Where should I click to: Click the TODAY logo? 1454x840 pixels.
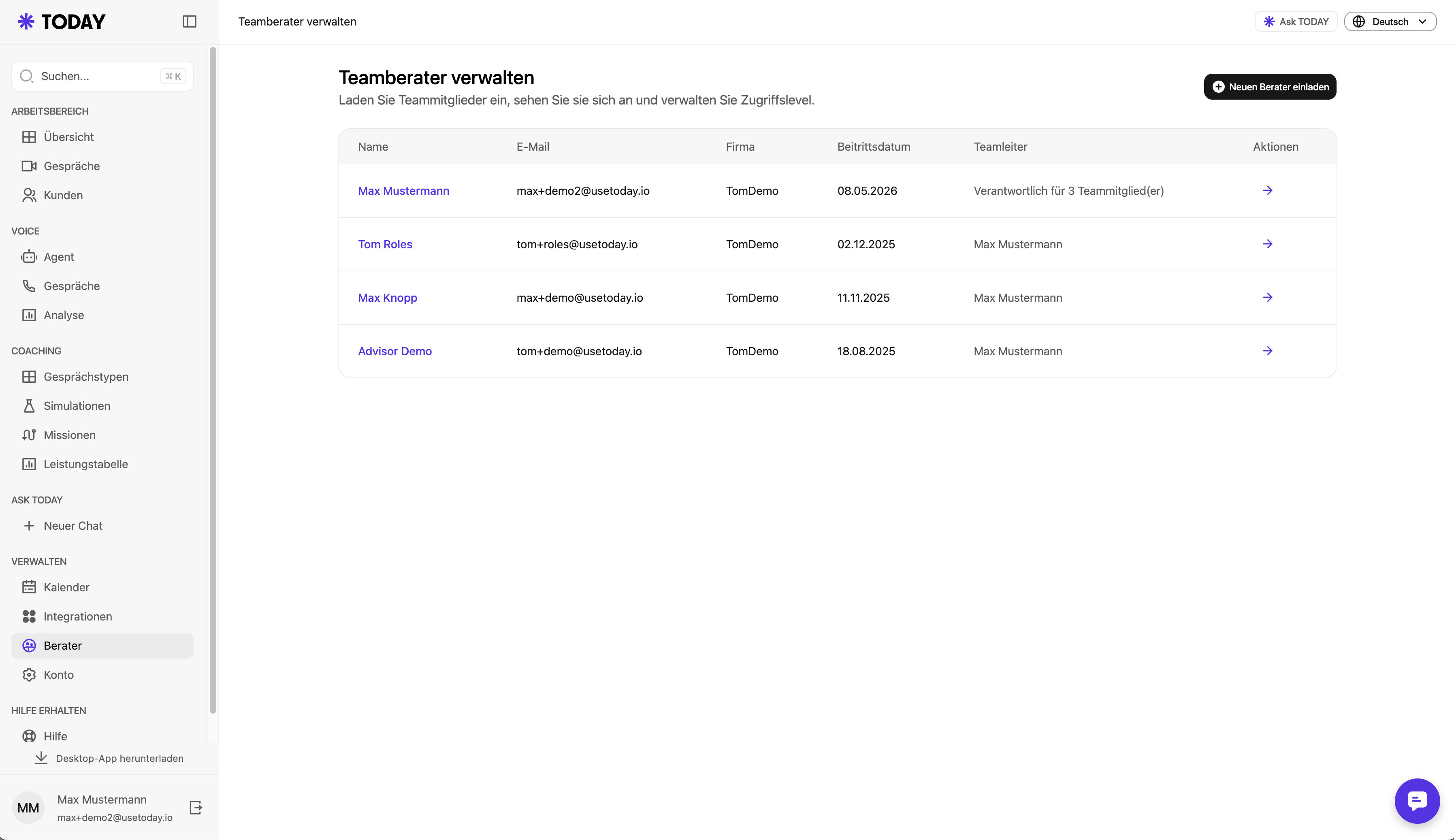coord(62,21)
